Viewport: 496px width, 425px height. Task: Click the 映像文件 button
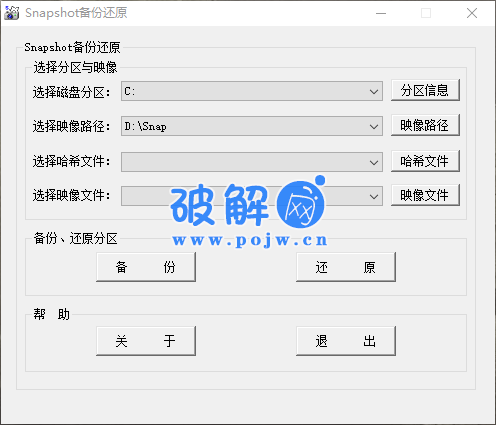pyautogui.click(x=425, y=195)
